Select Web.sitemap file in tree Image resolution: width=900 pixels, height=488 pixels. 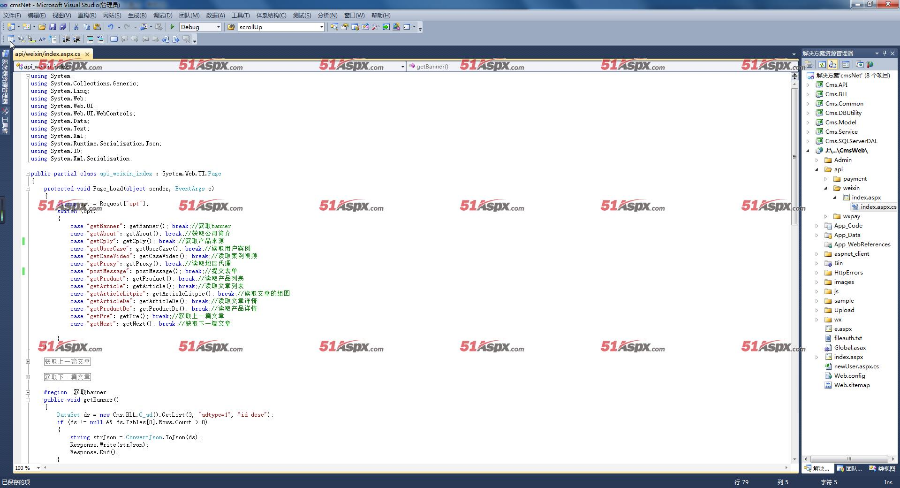click(x=852, y=385)
